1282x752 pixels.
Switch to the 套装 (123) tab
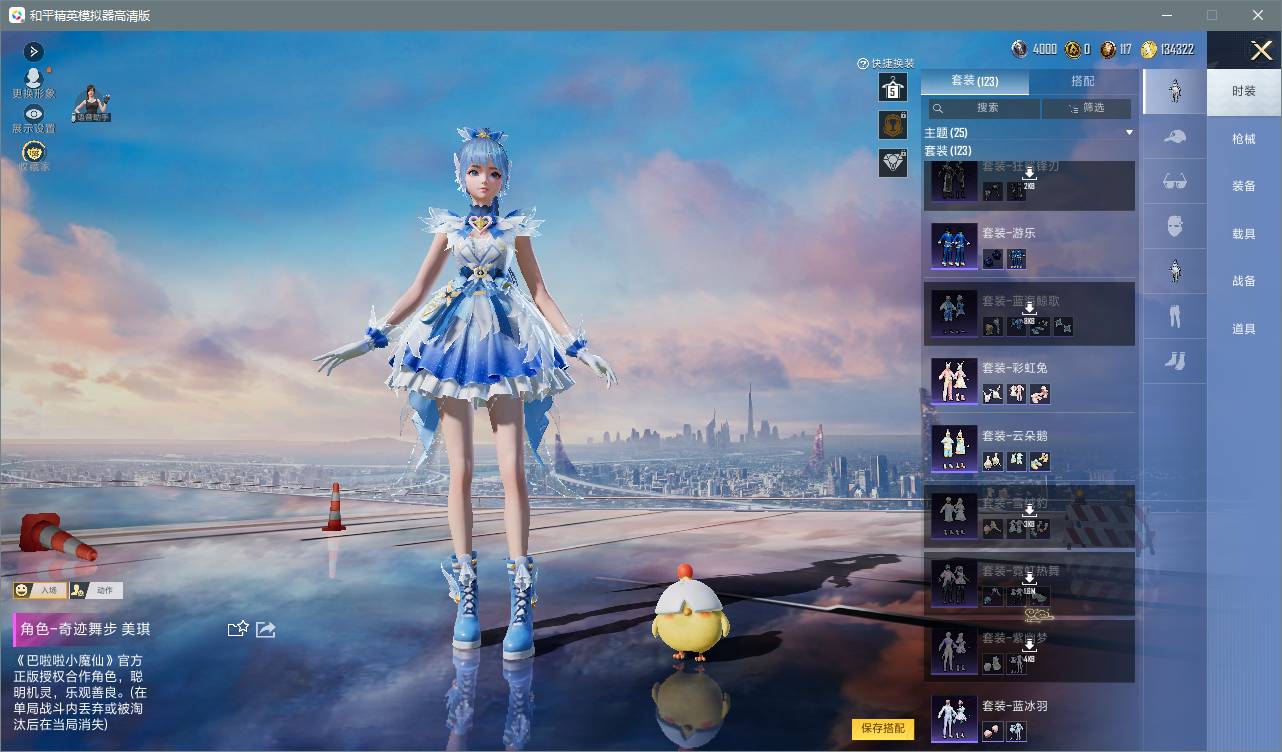[974, 81]
